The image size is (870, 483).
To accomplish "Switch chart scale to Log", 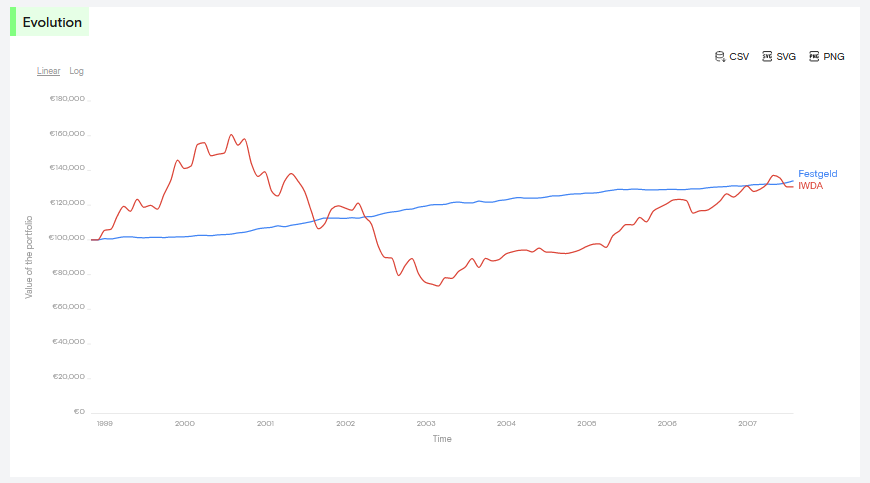I will [77, 71].
